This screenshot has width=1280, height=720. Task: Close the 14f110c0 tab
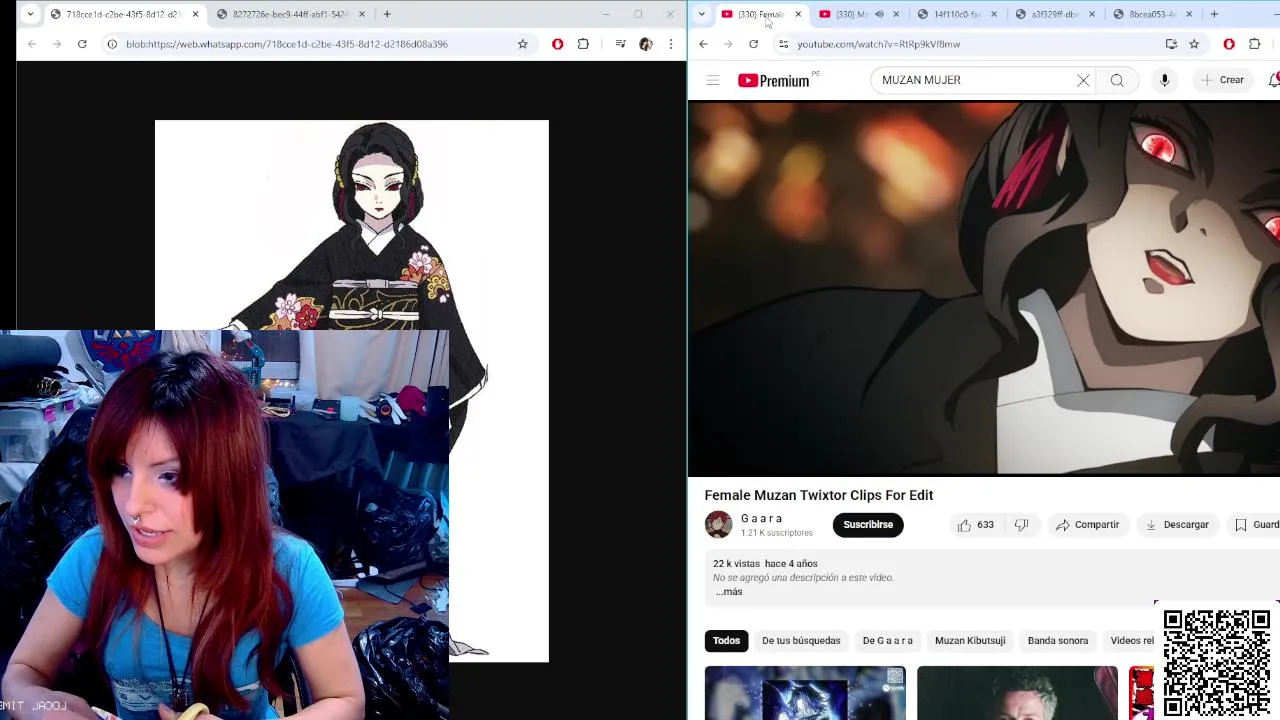pos(993,14)
